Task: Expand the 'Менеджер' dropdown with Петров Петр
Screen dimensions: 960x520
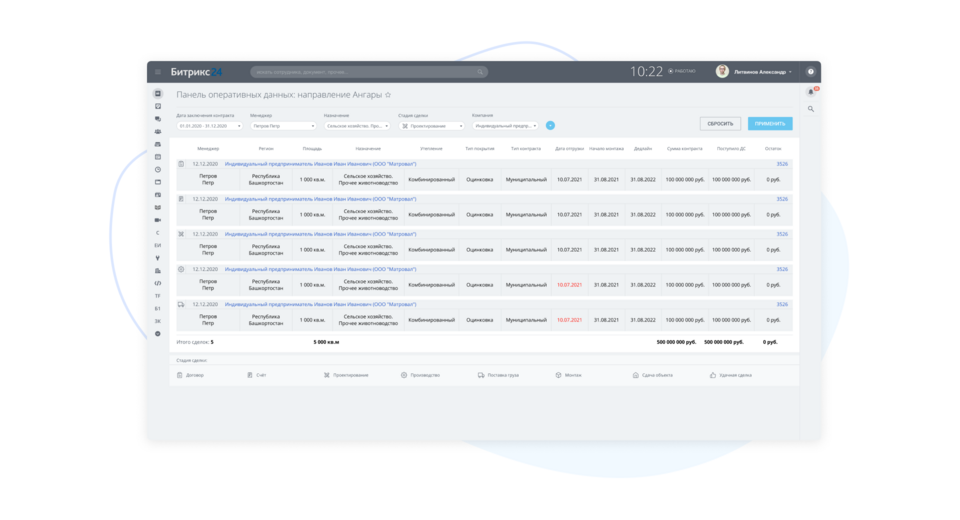Action: 284,126
